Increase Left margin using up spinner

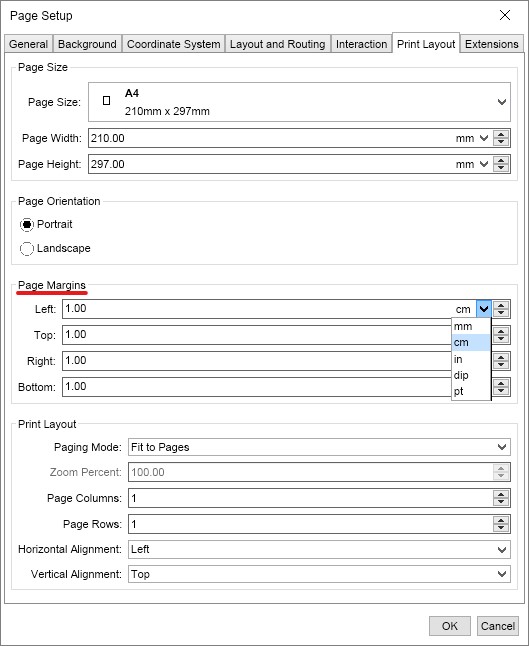click(501, 305)
